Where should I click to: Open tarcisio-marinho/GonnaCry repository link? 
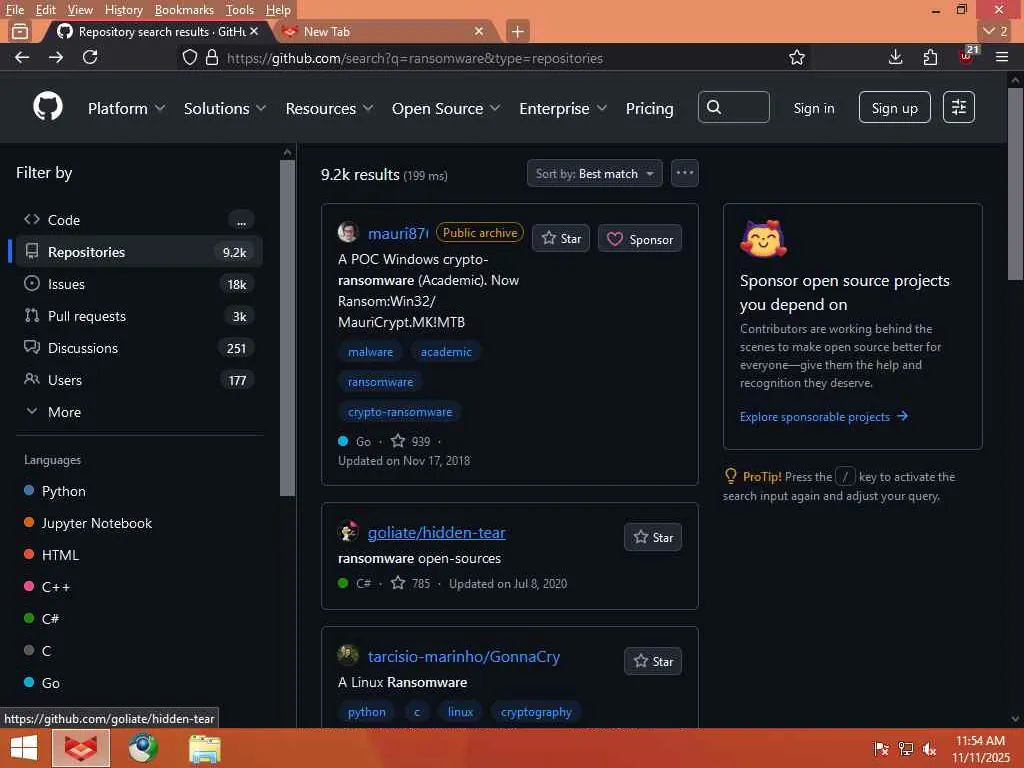click(464, 656)
